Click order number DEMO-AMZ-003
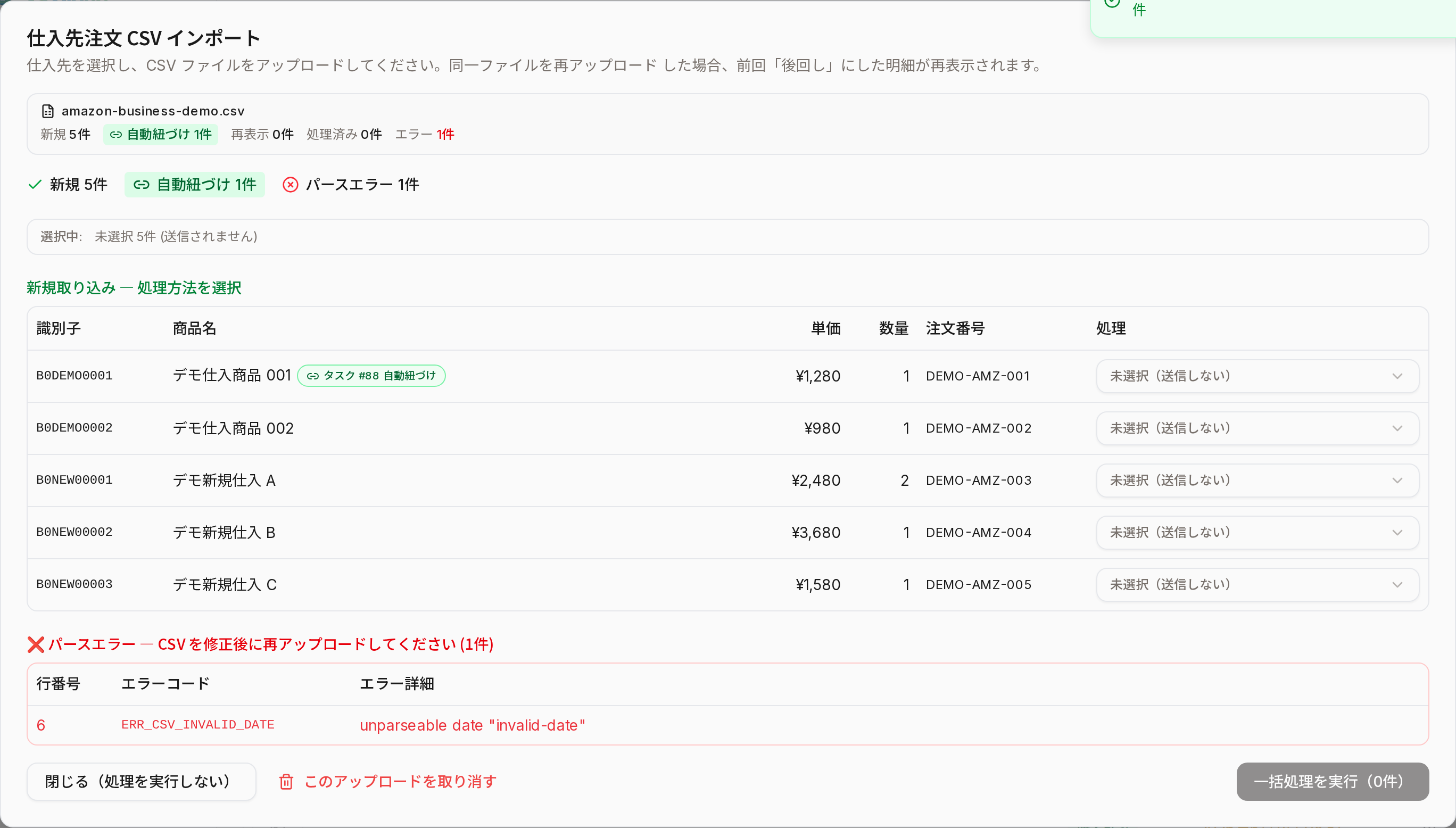The height and width of the screenshot is (828, 1456). (979, 481)
